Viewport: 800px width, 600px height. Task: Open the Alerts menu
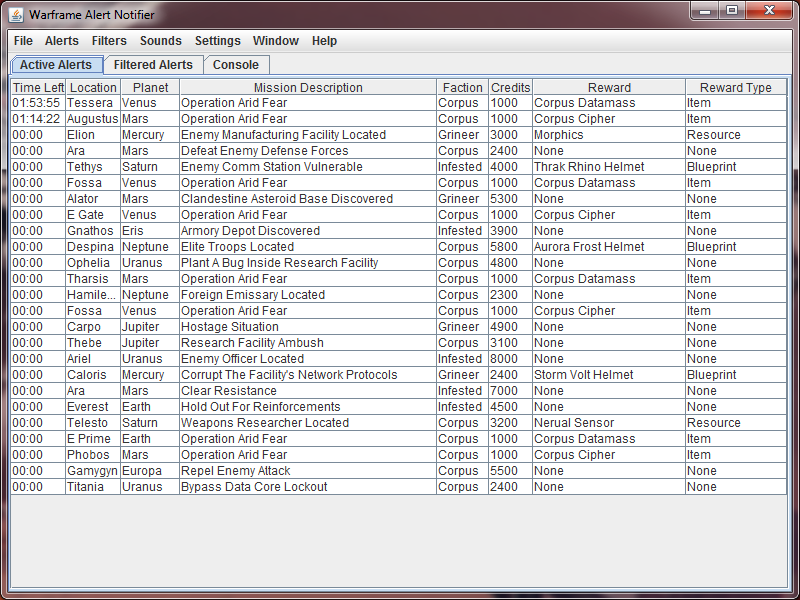pos(62,41)
